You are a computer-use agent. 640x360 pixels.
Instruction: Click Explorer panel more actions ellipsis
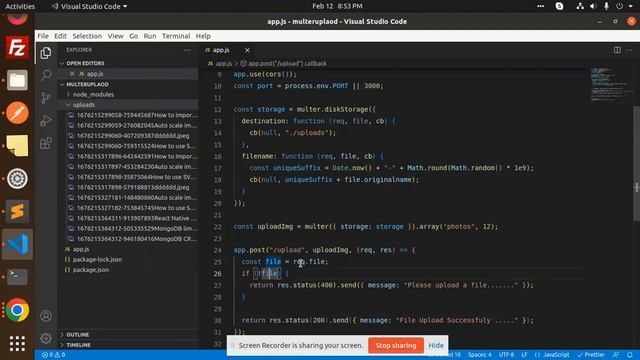coord(187,50)
